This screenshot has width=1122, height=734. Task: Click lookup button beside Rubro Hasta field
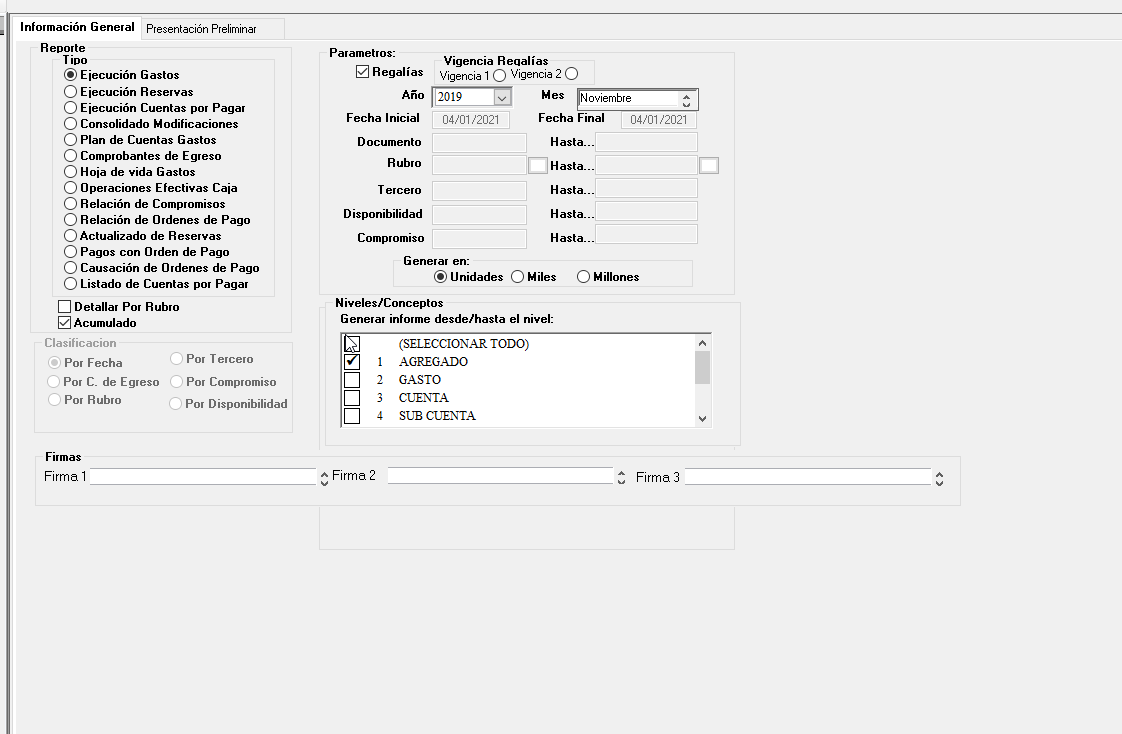709,165
